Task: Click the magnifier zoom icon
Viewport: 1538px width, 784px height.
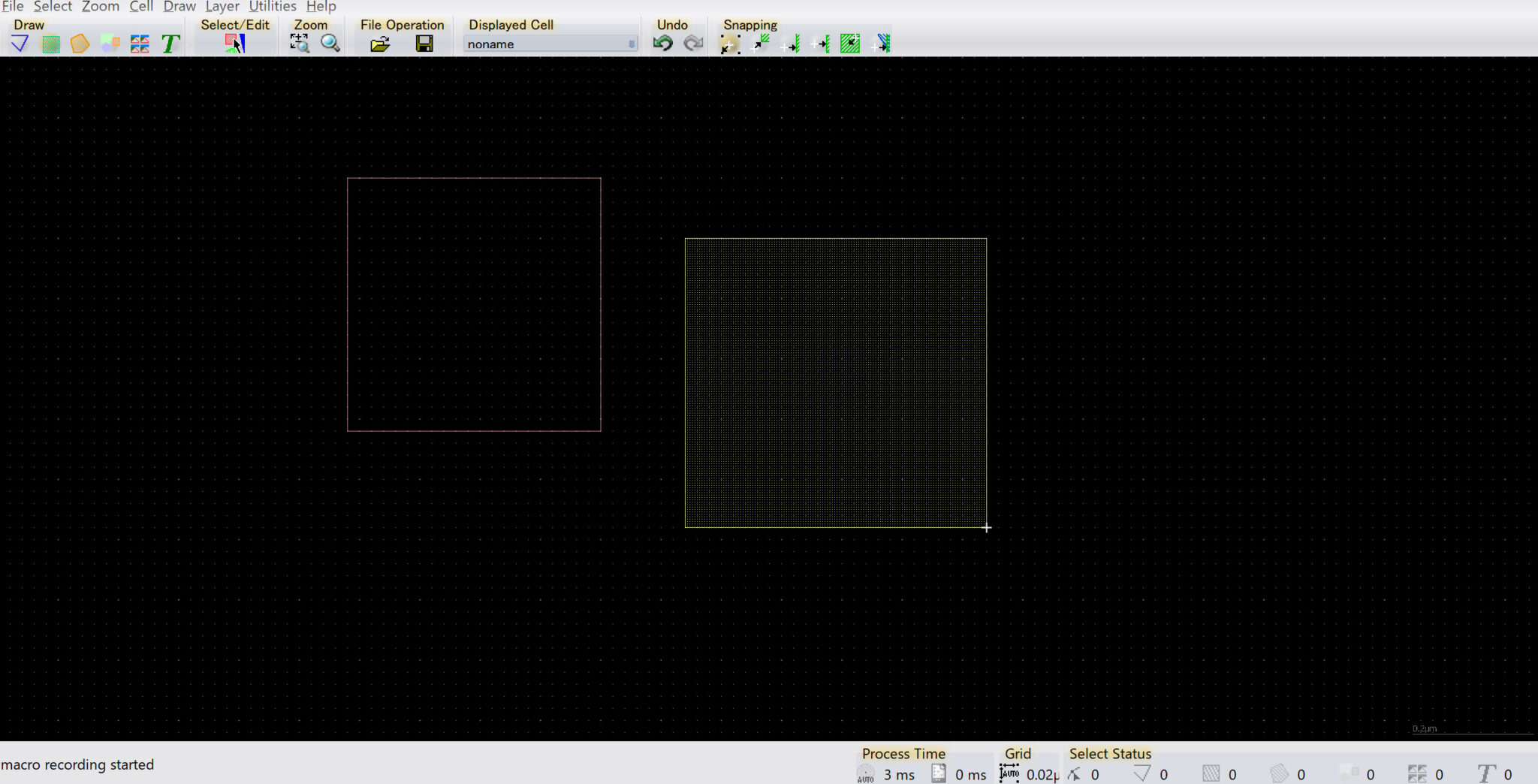Action: [330, 44]
